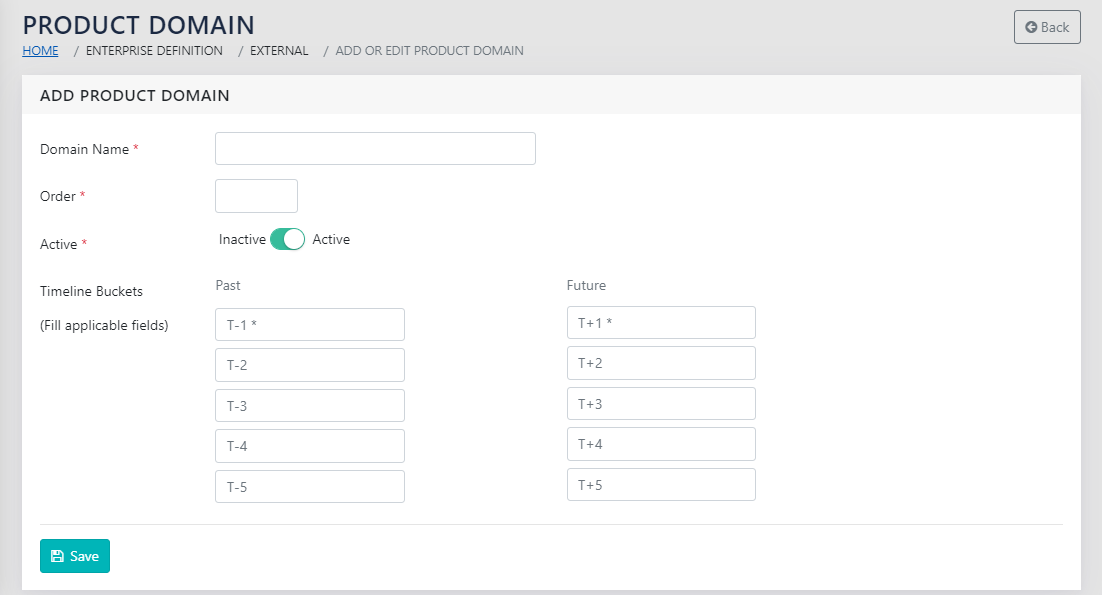Select the T-5 past bucket field
This screenshot has width=1102, height=595.
coord(310,487)
